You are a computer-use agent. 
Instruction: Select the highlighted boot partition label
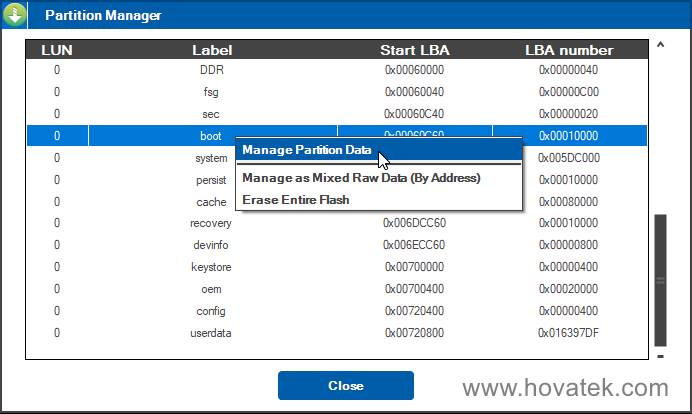[x=211, y=136]
